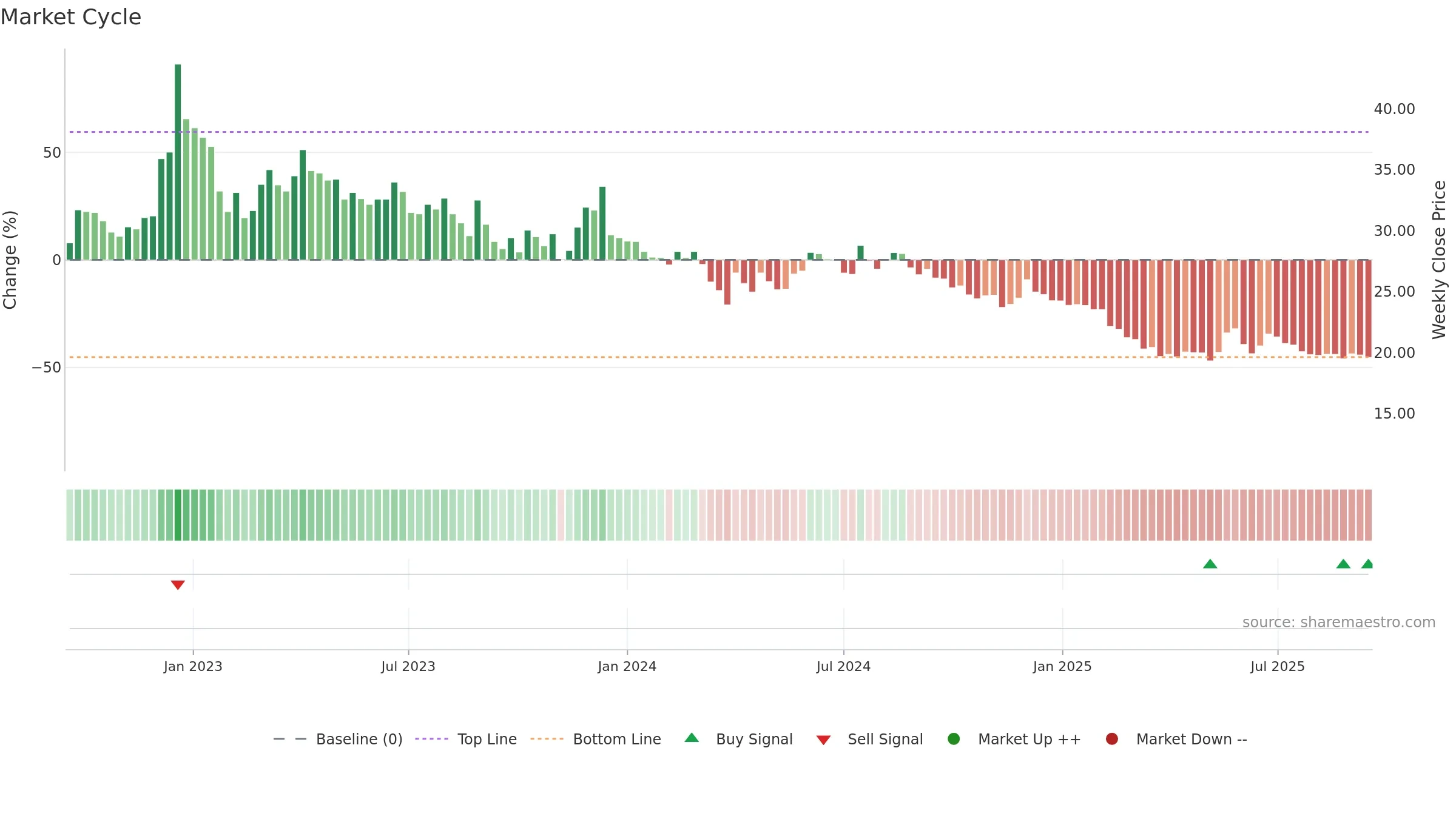The image size is (1456, 819).
Task: Click the Sell Signal legend entry
Action: (869, 739)
